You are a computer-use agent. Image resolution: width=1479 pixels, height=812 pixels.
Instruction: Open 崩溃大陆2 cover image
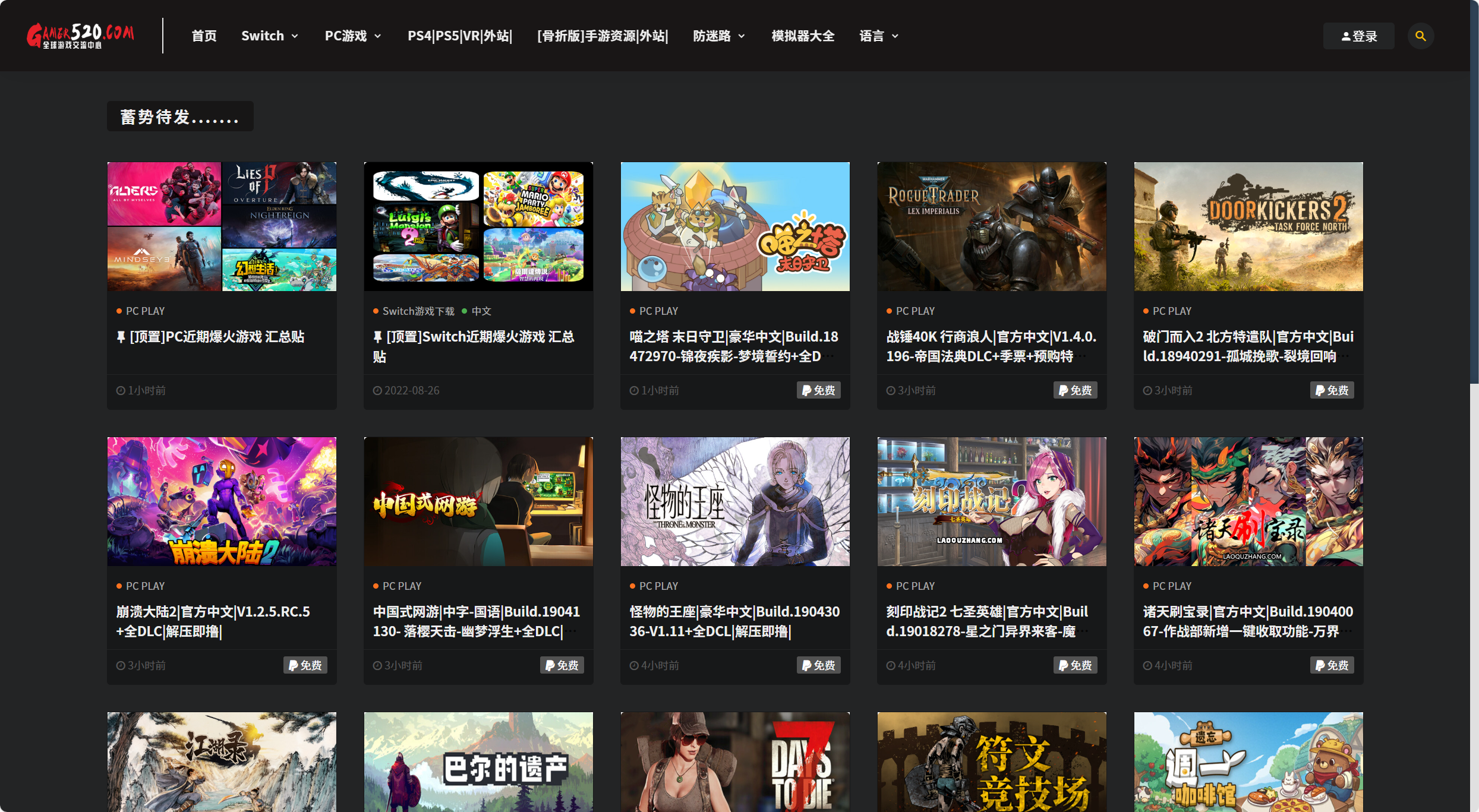point(222,501)
